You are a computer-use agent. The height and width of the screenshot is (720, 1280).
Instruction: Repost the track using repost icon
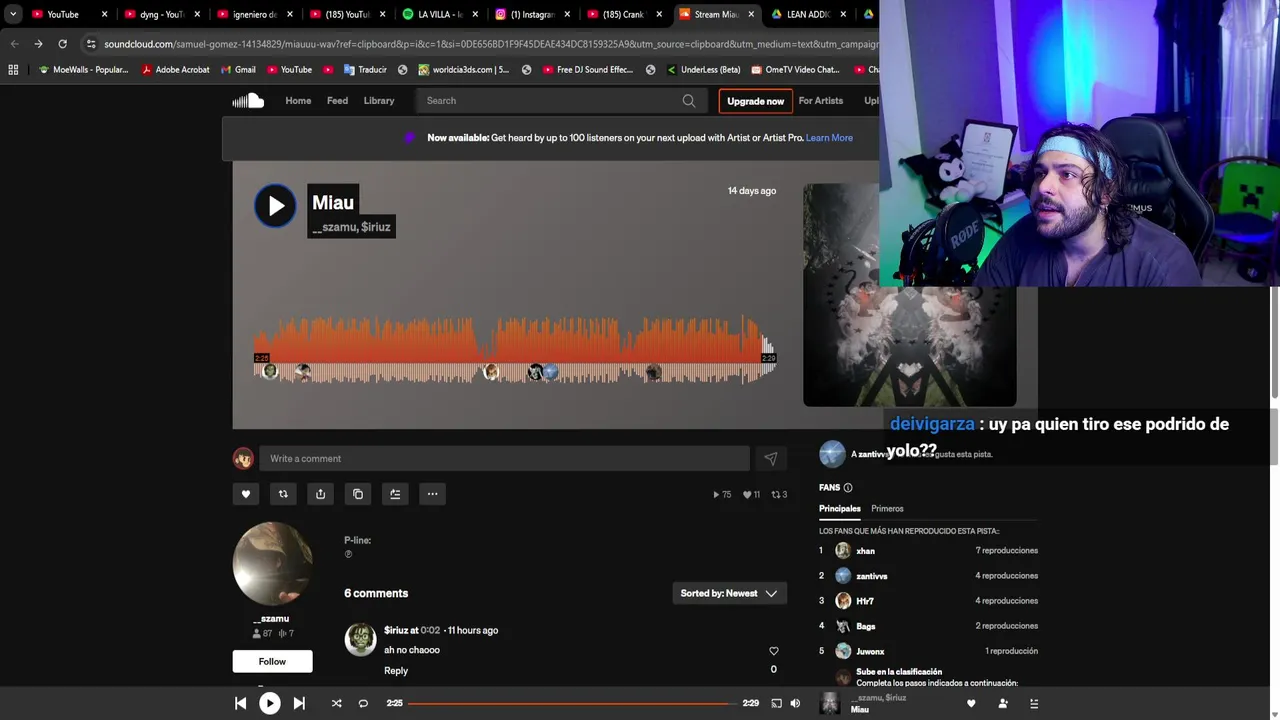(283, 494)
